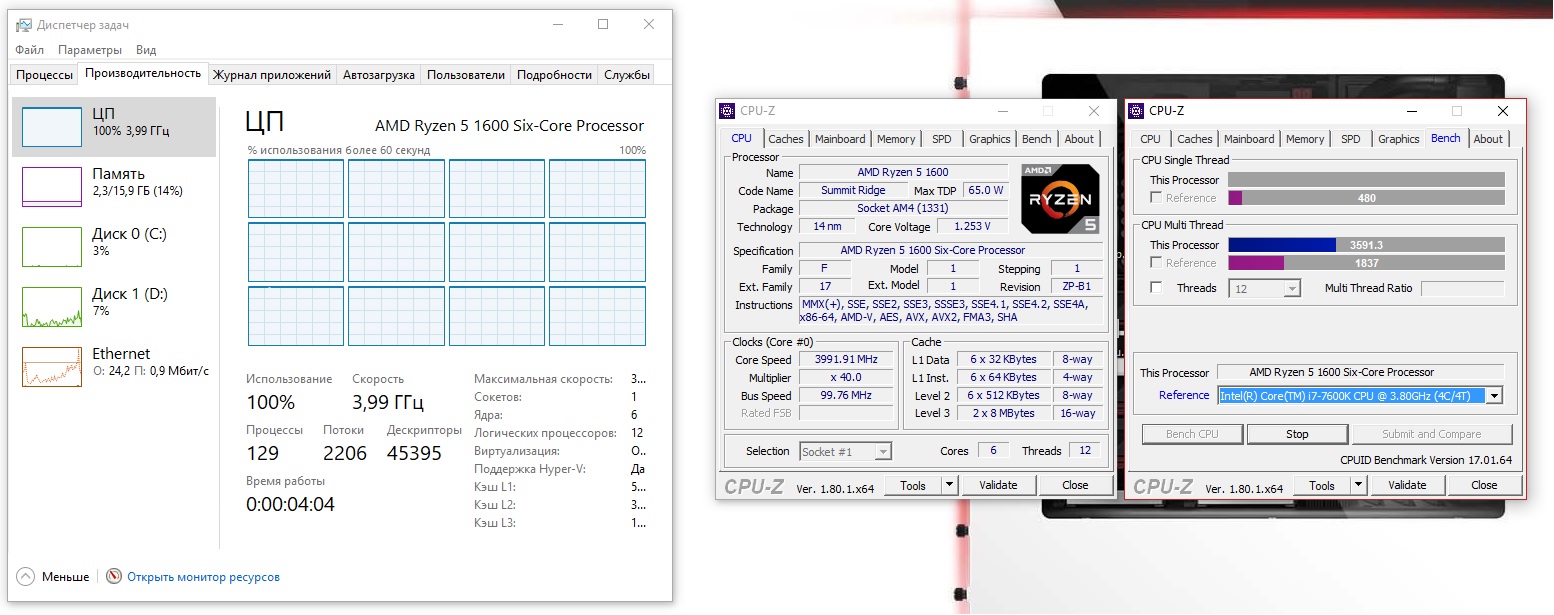
Task: Select Ethernet in performance sidebar
Action: tap(113, 367)
